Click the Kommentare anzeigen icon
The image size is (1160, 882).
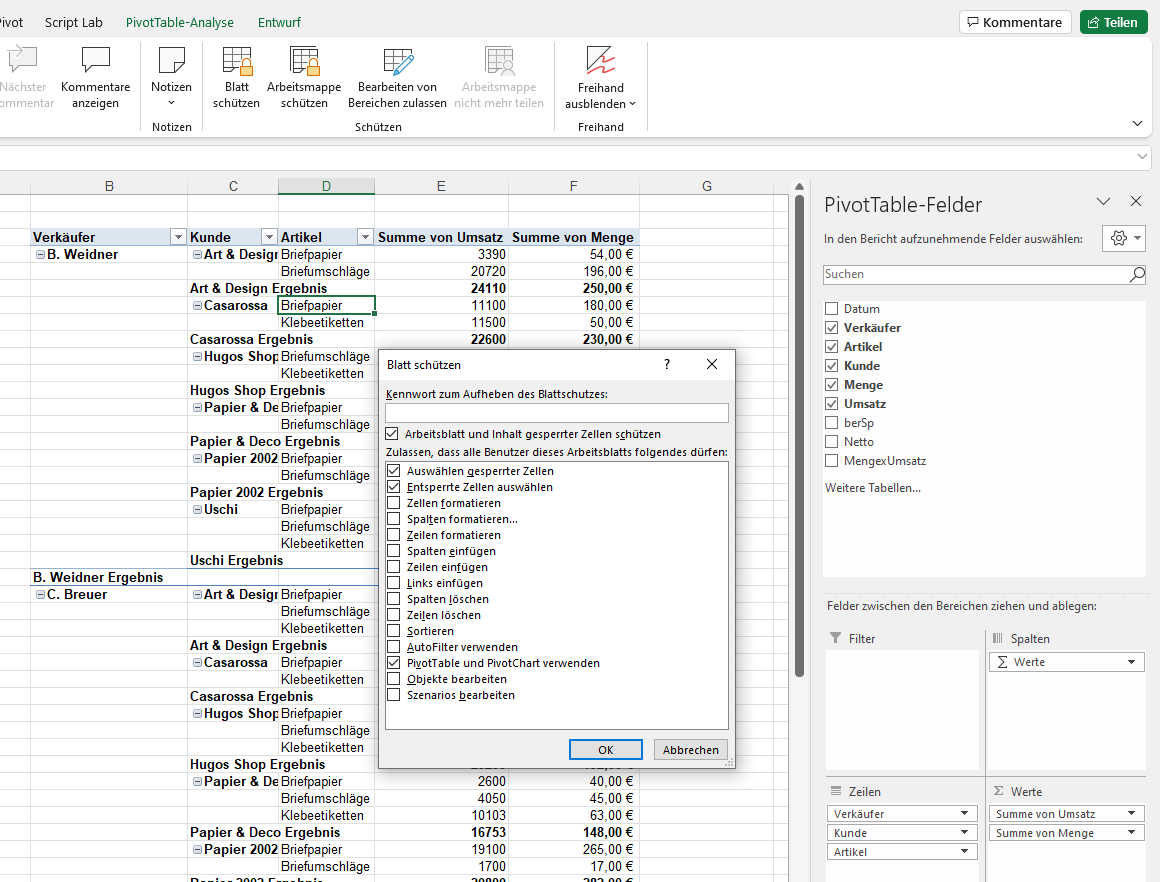click(x=96, y=77)
